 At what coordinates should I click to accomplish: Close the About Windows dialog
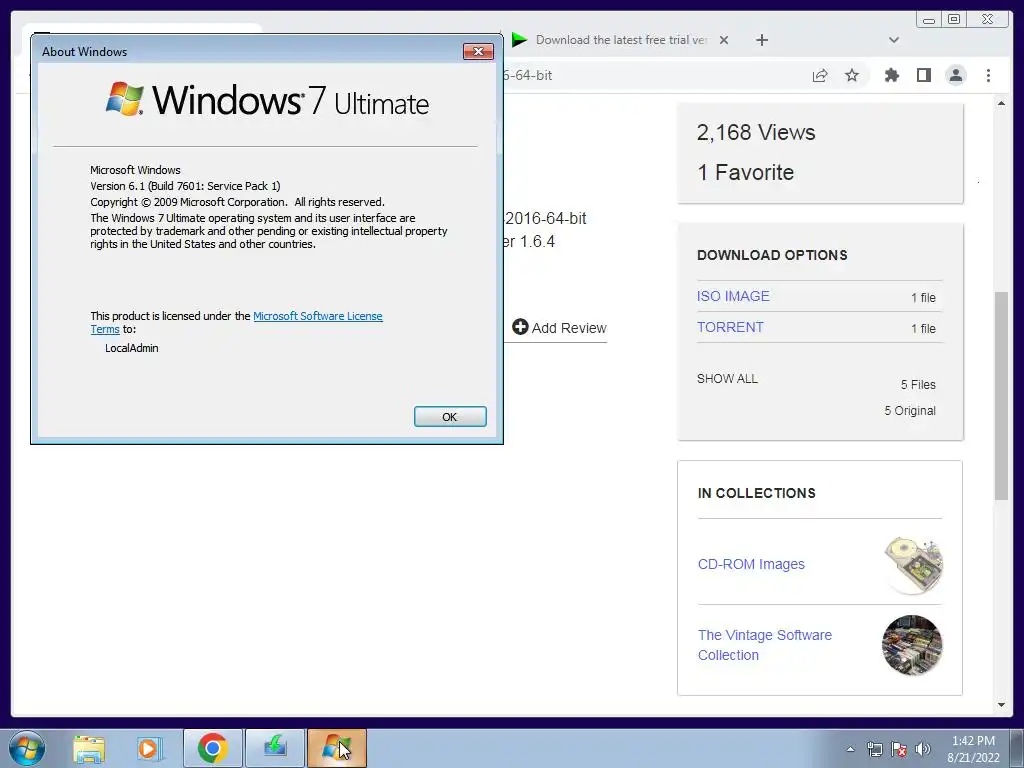point(478,51)
